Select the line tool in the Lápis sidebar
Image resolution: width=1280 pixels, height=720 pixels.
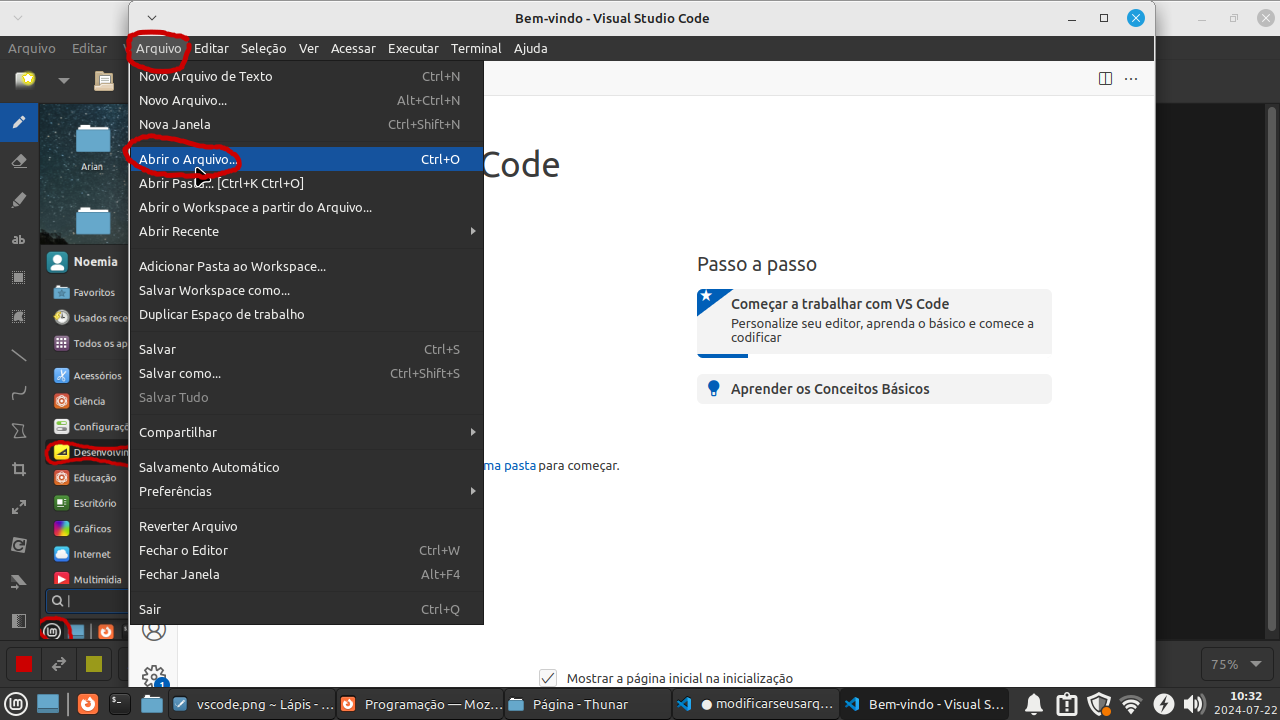point(18,354)
